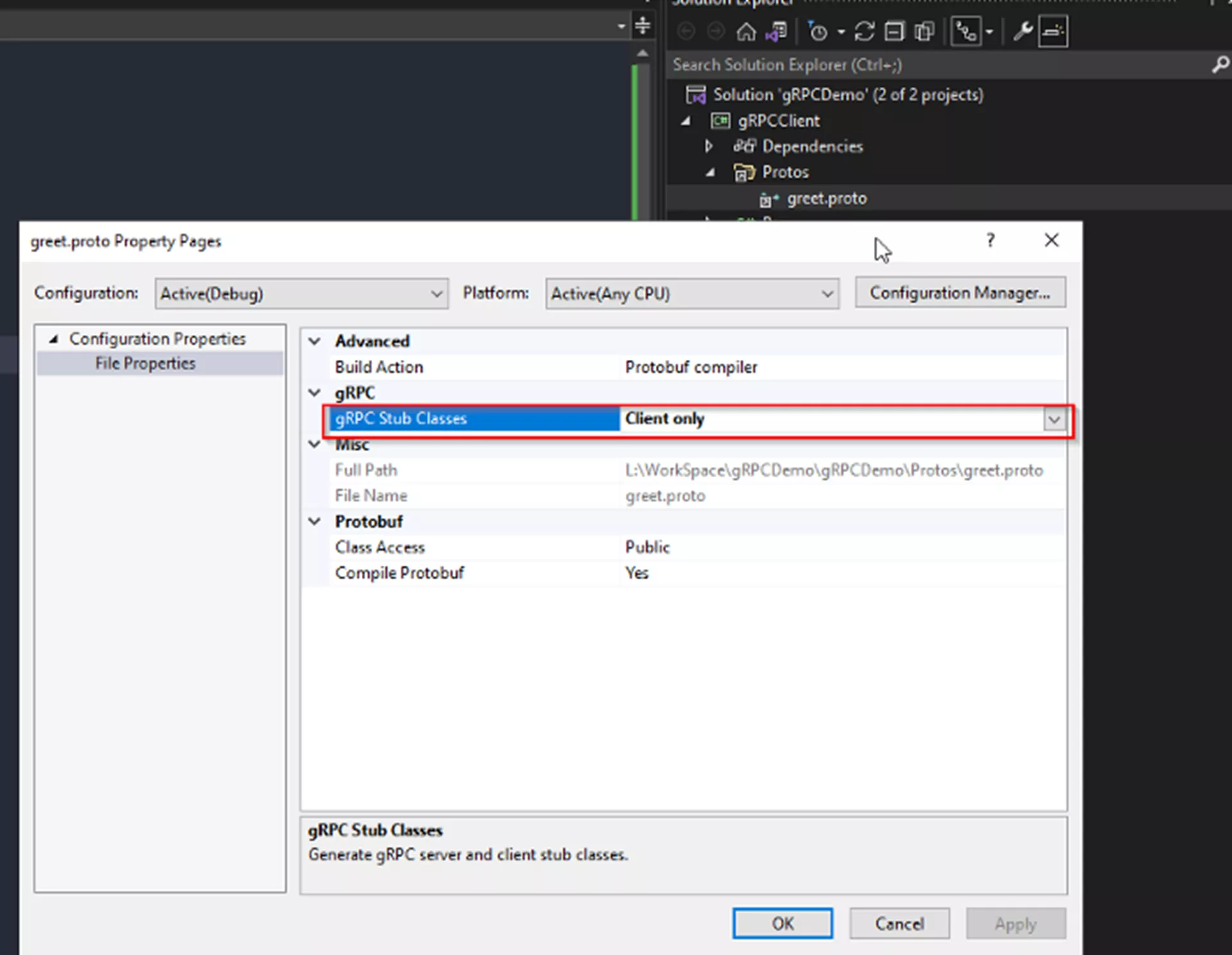Close the greet.proto Property Pages dialog

pyautogui.click(x=1051, y=241)
